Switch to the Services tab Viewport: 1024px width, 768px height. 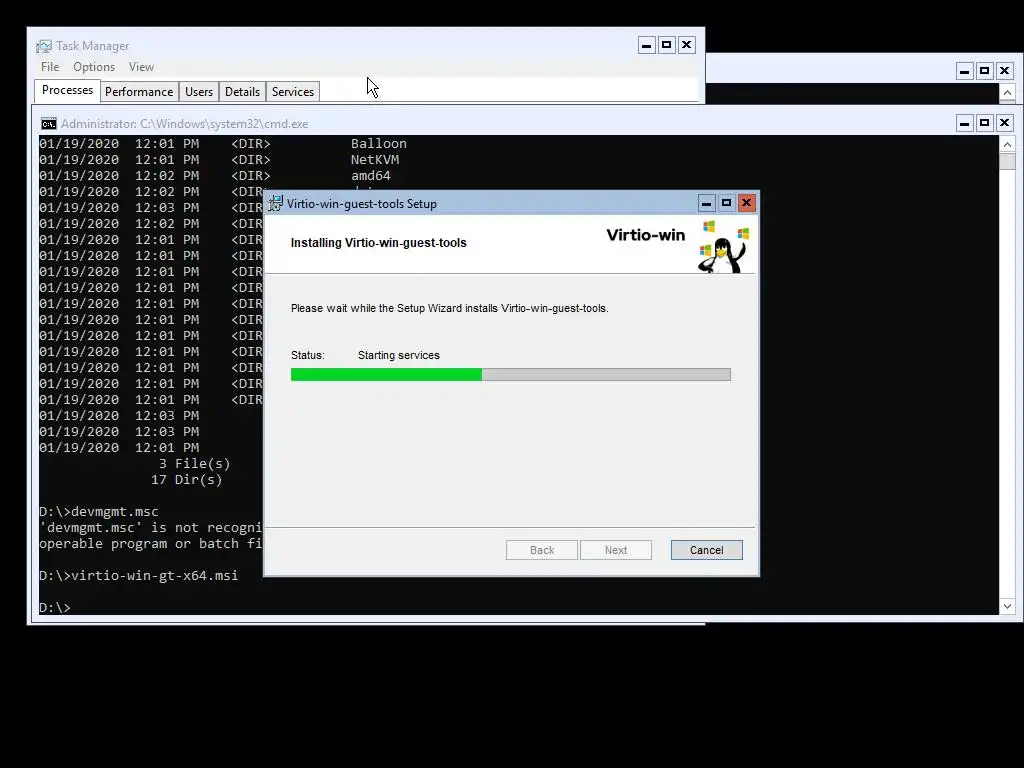tap(293, 91)
